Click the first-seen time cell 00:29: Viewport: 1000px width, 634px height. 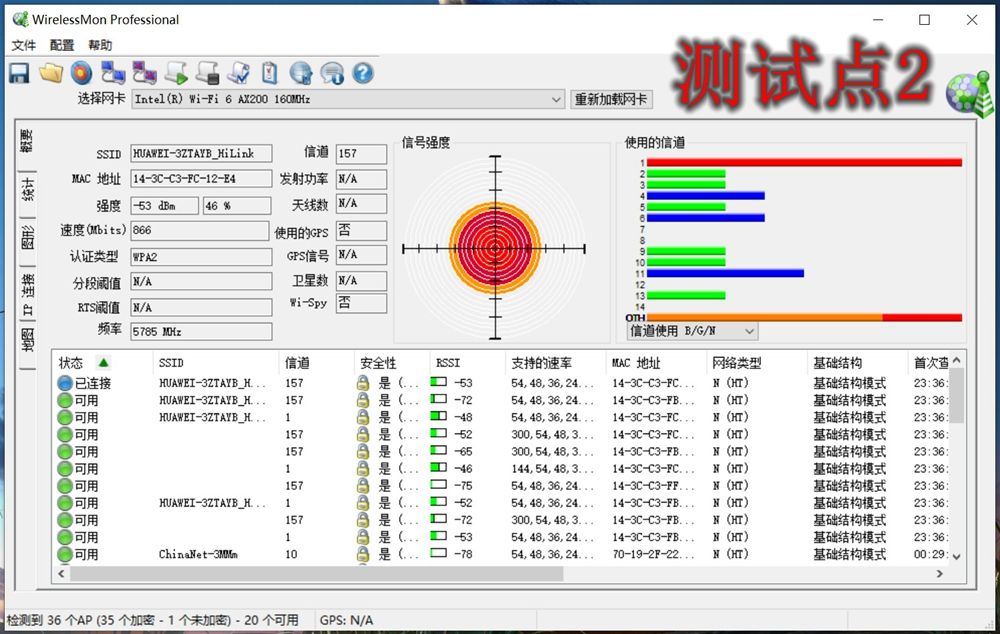[931, 554]
